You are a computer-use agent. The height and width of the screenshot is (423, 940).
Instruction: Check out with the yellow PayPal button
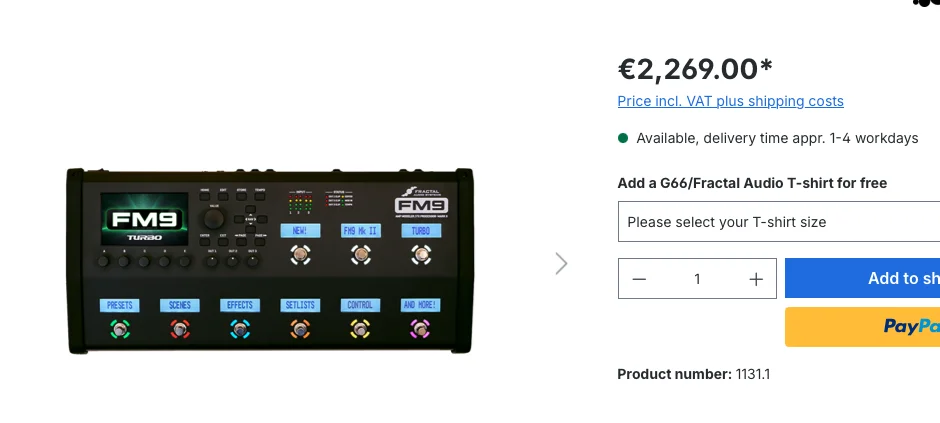pos(862,327)
